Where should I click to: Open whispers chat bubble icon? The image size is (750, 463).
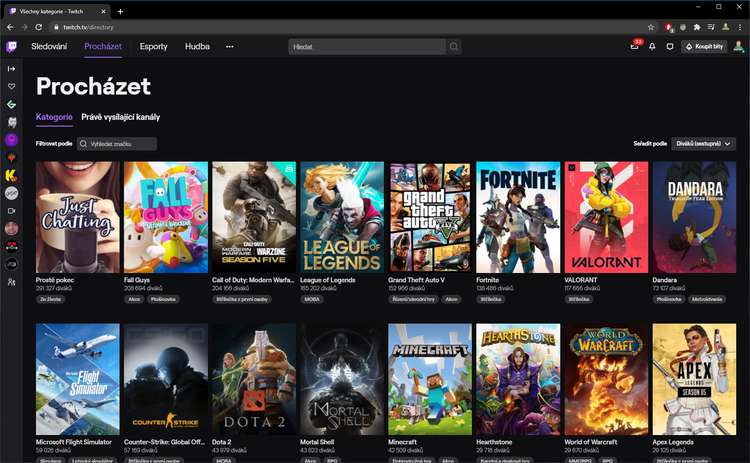(x=670, y=46)
